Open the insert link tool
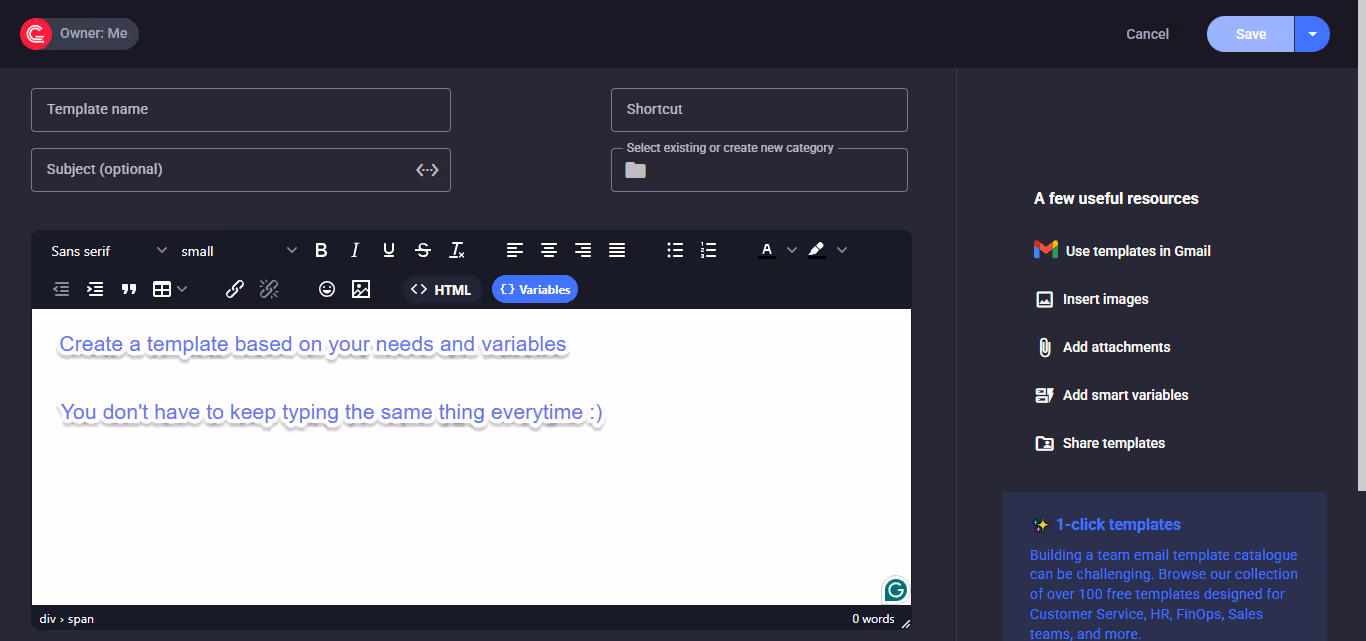This screenshot has width=1366, height=641. pos(234,289)
